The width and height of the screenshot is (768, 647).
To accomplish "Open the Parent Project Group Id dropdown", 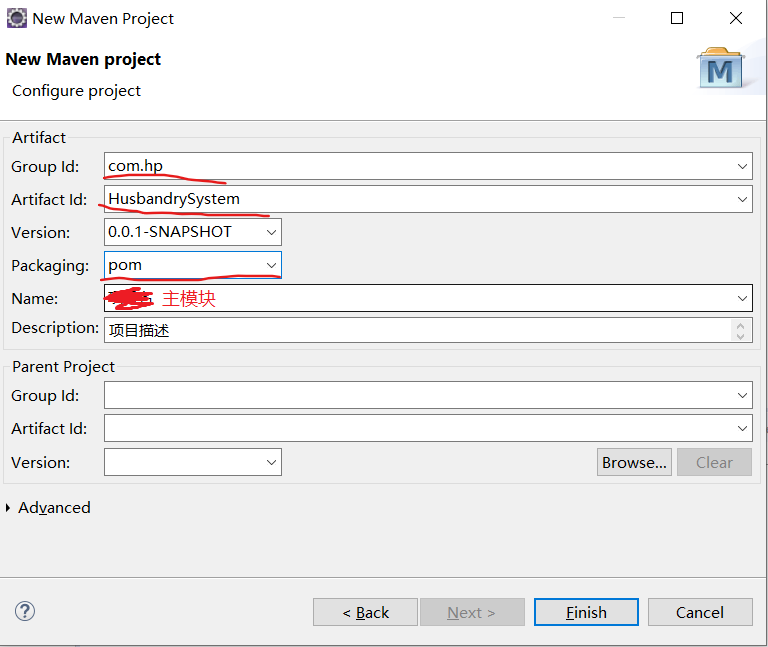I will point(742,395).
